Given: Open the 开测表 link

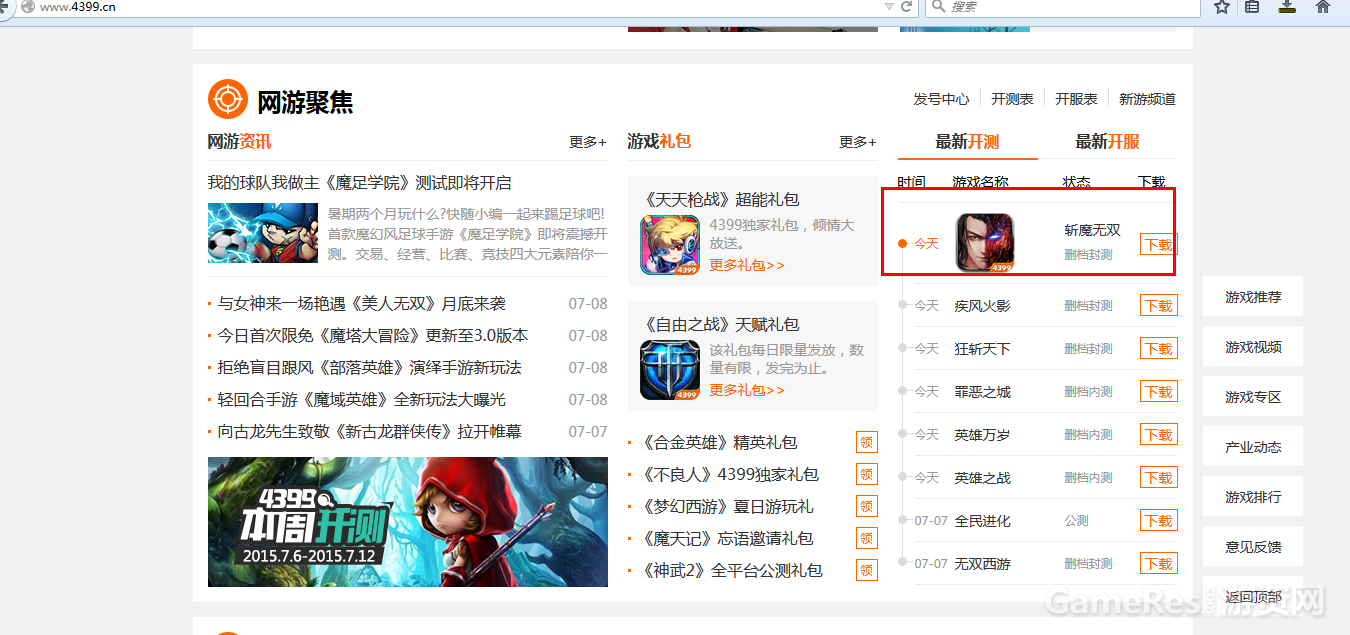Looking at the screenshot, I should (1012, 99).
